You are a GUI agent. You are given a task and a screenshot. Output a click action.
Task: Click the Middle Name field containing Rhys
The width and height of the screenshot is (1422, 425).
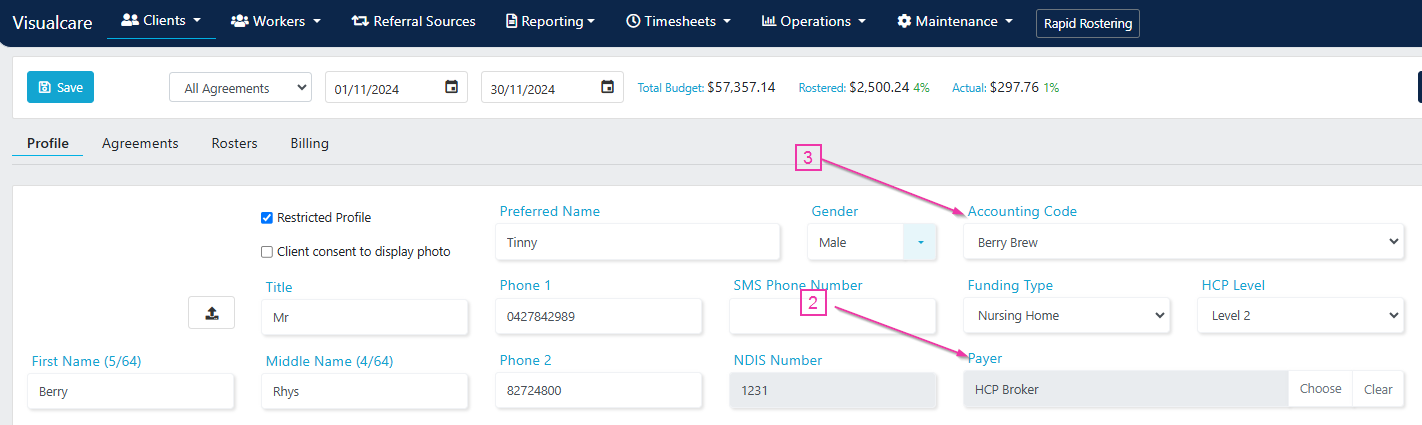click(365, 392)
